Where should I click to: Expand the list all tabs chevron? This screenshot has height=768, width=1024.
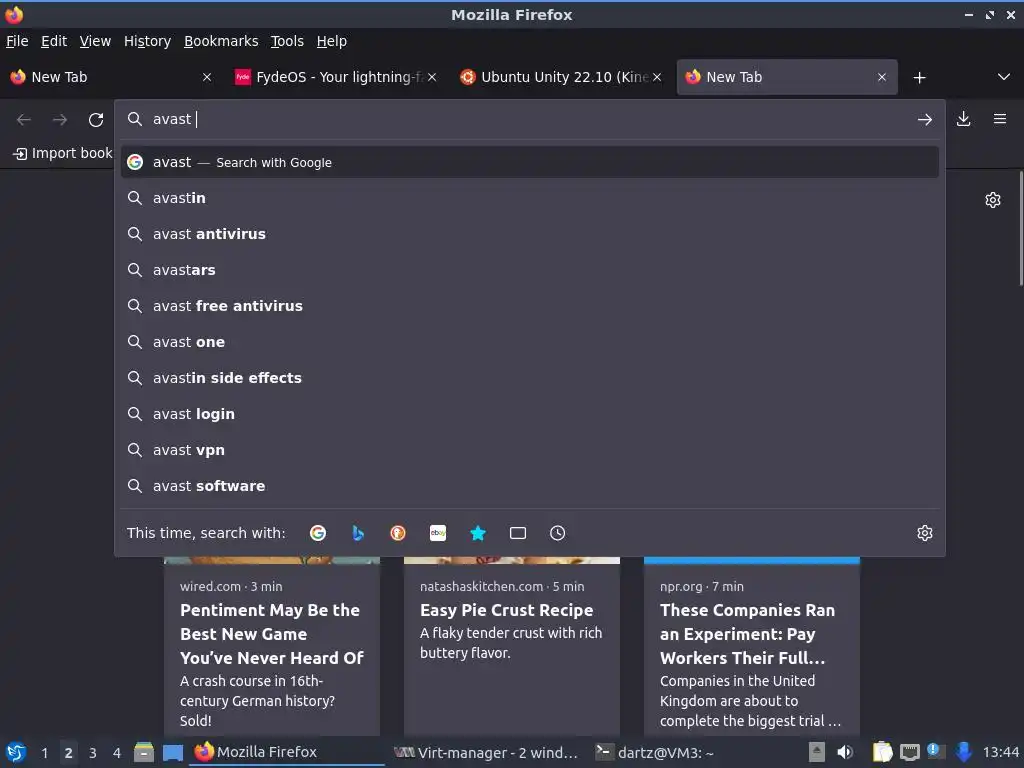click(1004, 77)
